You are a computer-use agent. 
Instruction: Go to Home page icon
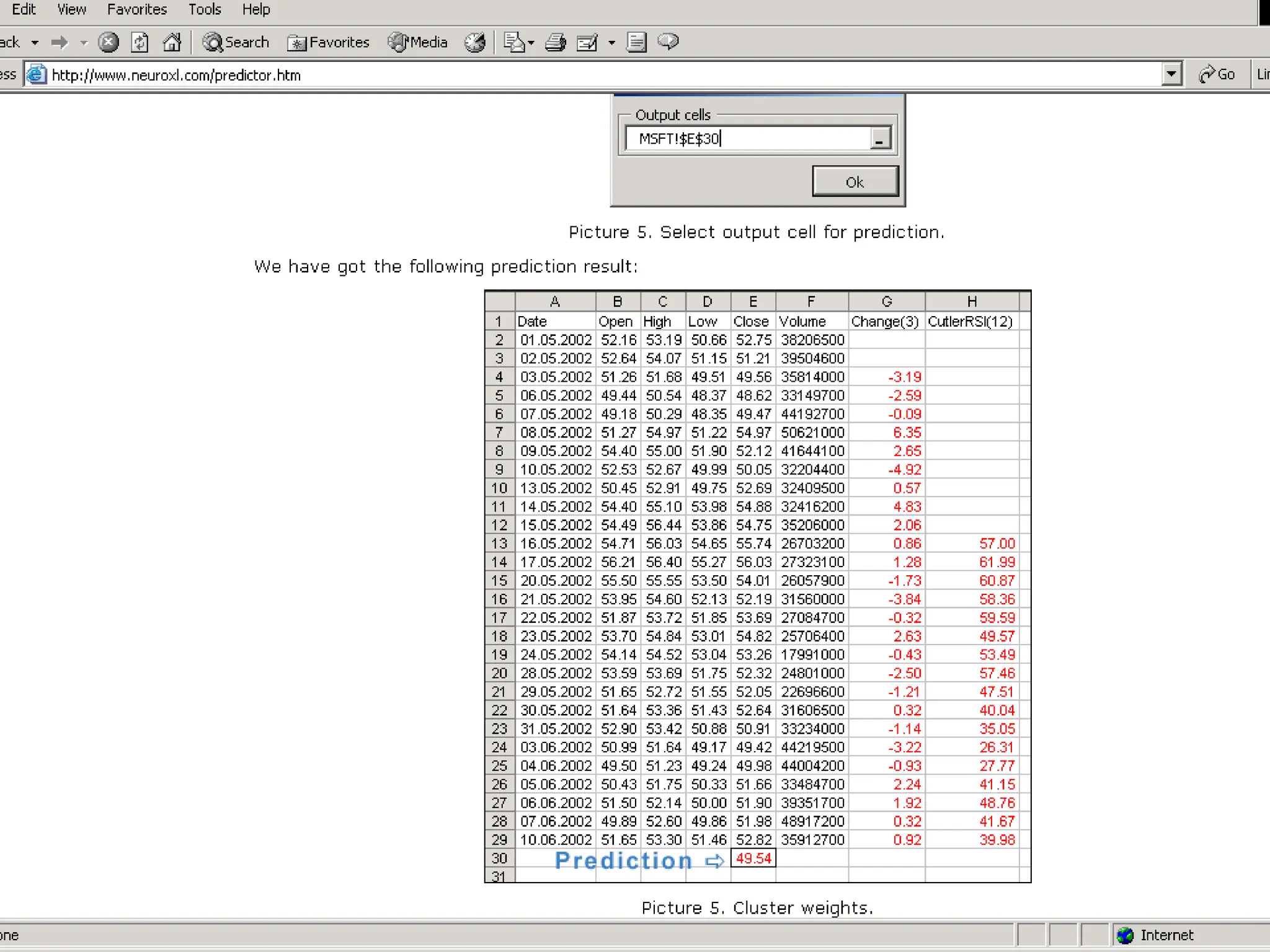(172, 42)
